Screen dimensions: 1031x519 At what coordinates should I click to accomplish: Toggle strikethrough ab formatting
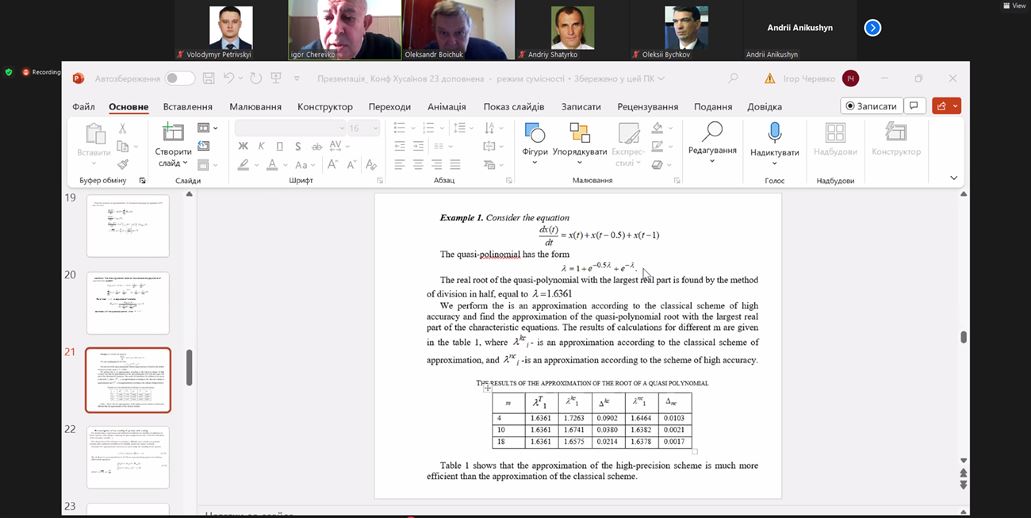click(x=316, y=146)
